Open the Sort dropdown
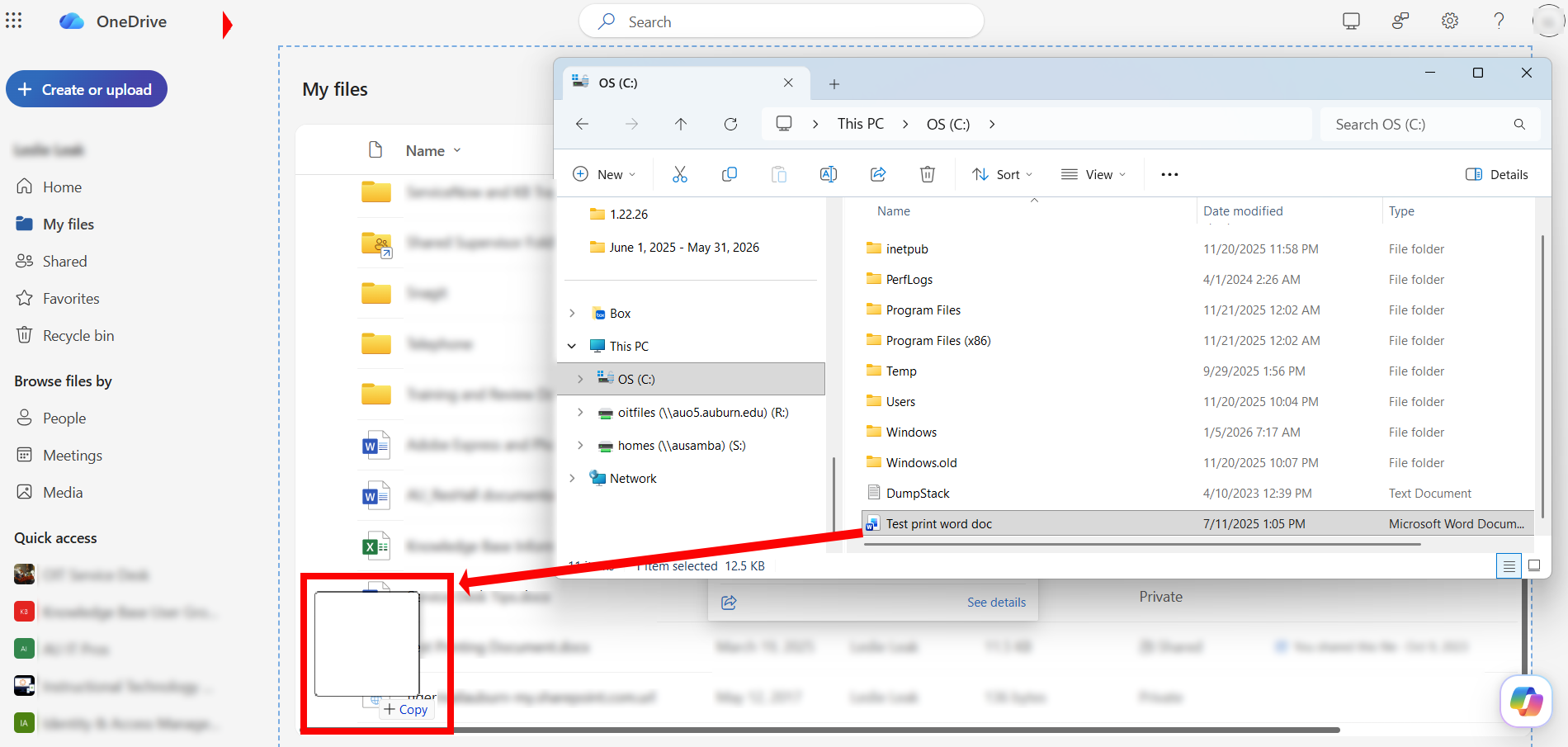 point(1002,174)
